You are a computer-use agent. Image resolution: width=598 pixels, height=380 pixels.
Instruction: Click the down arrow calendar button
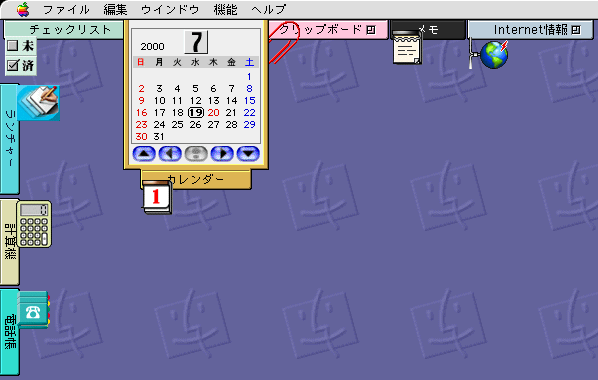248,154
